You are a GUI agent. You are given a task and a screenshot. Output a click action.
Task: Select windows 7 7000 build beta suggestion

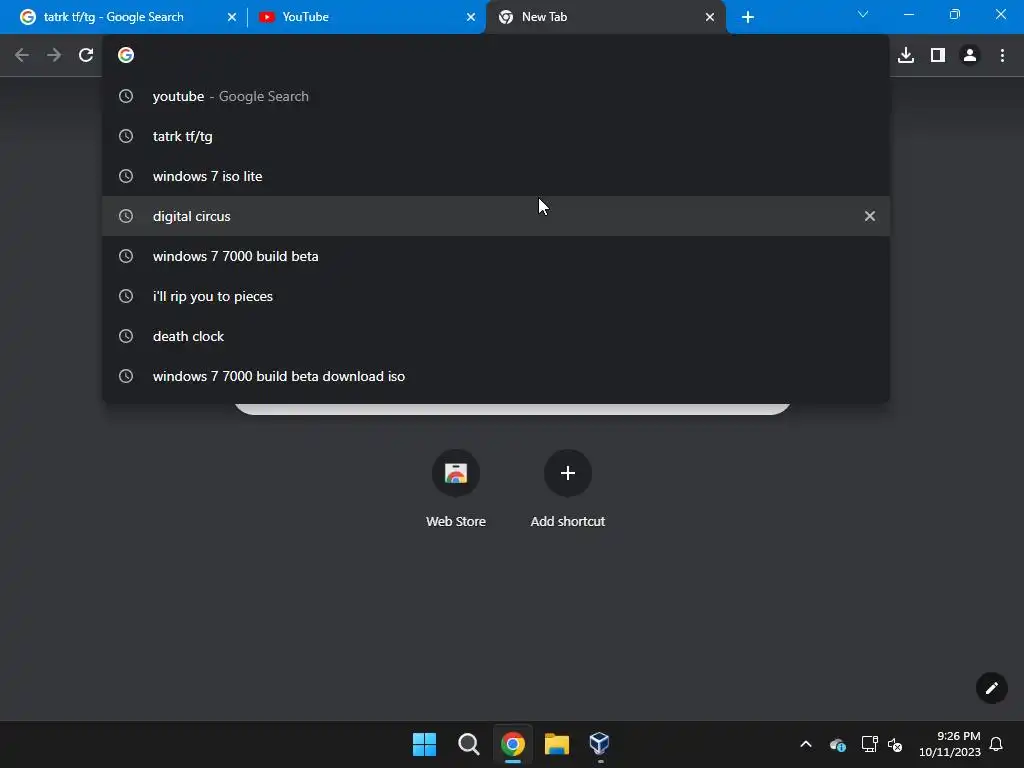pos(496,256)
